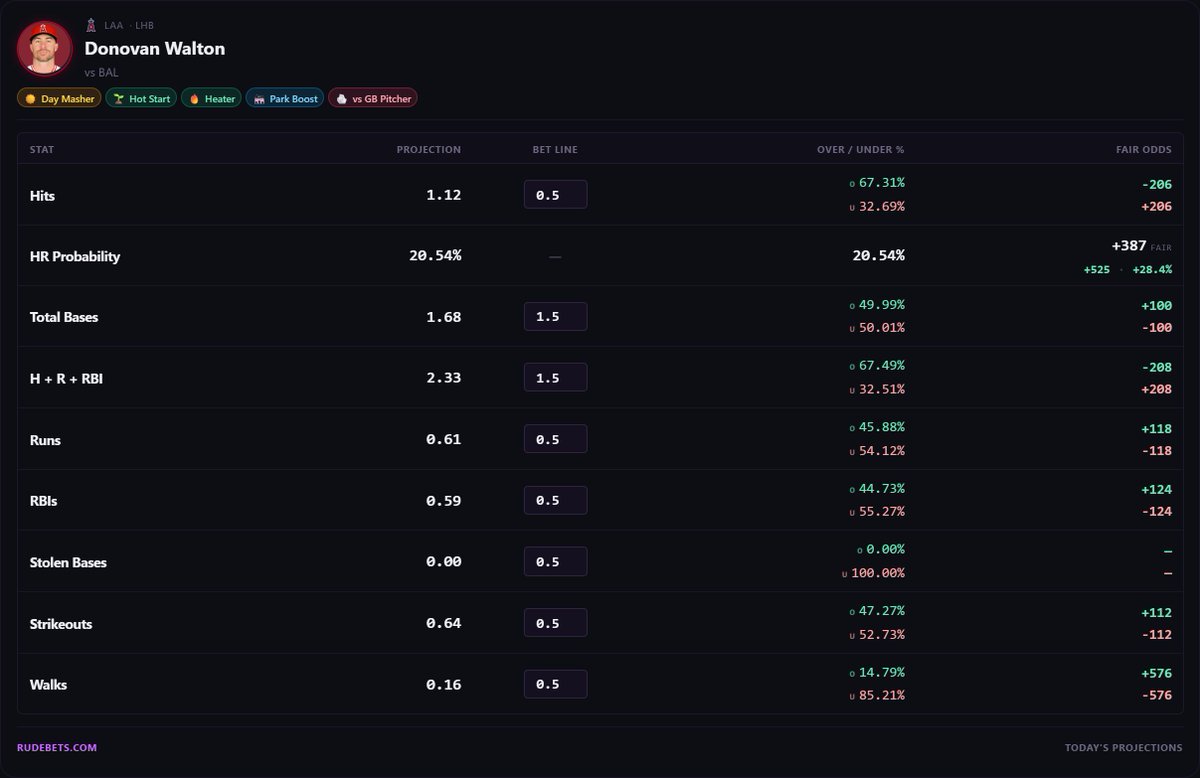Click the Strikeouts projection 0.64
The image size is (1200, 778).
coord(444,623)
